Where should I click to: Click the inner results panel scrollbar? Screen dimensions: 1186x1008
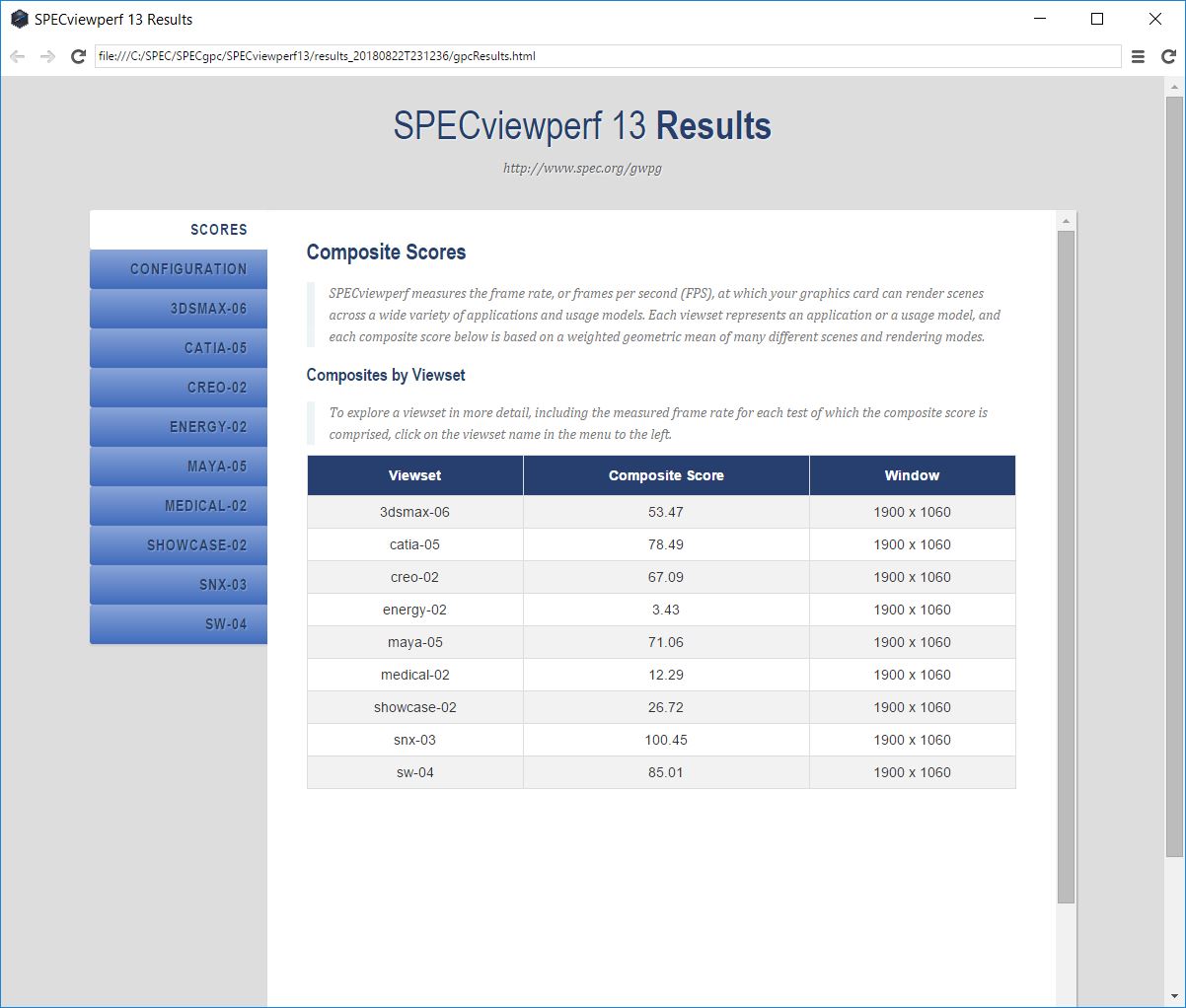1066,567
